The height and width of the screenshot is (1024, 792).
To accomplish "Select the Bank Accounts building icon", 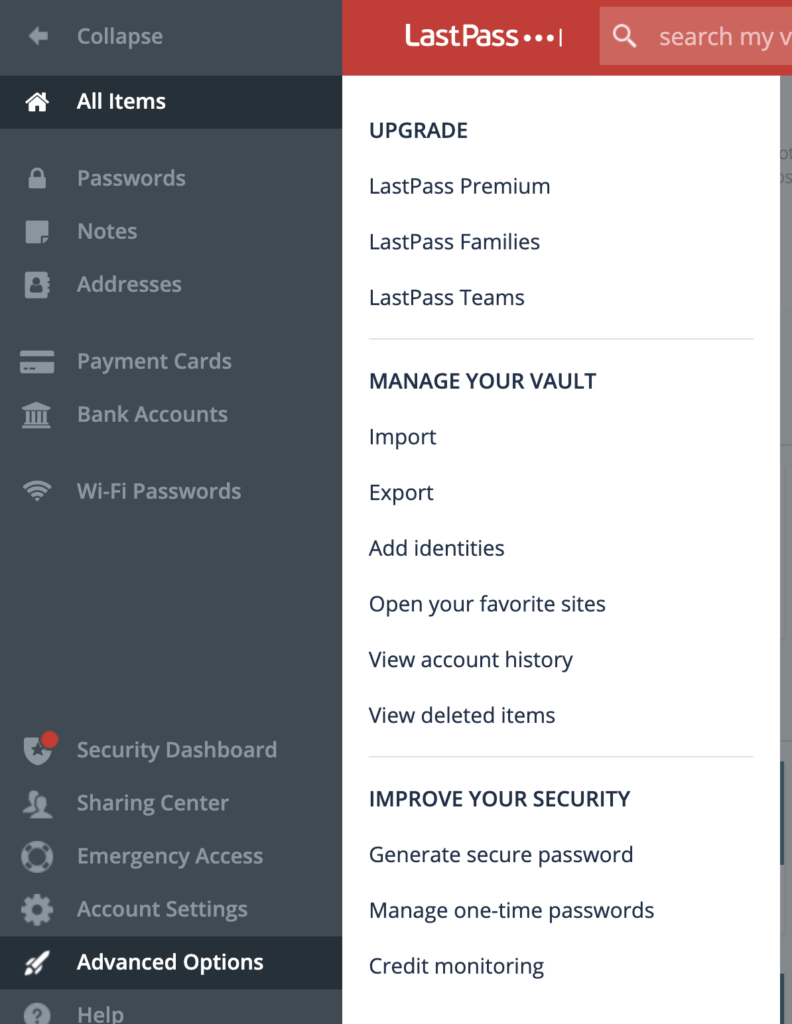I will click(x=37, y=415).
